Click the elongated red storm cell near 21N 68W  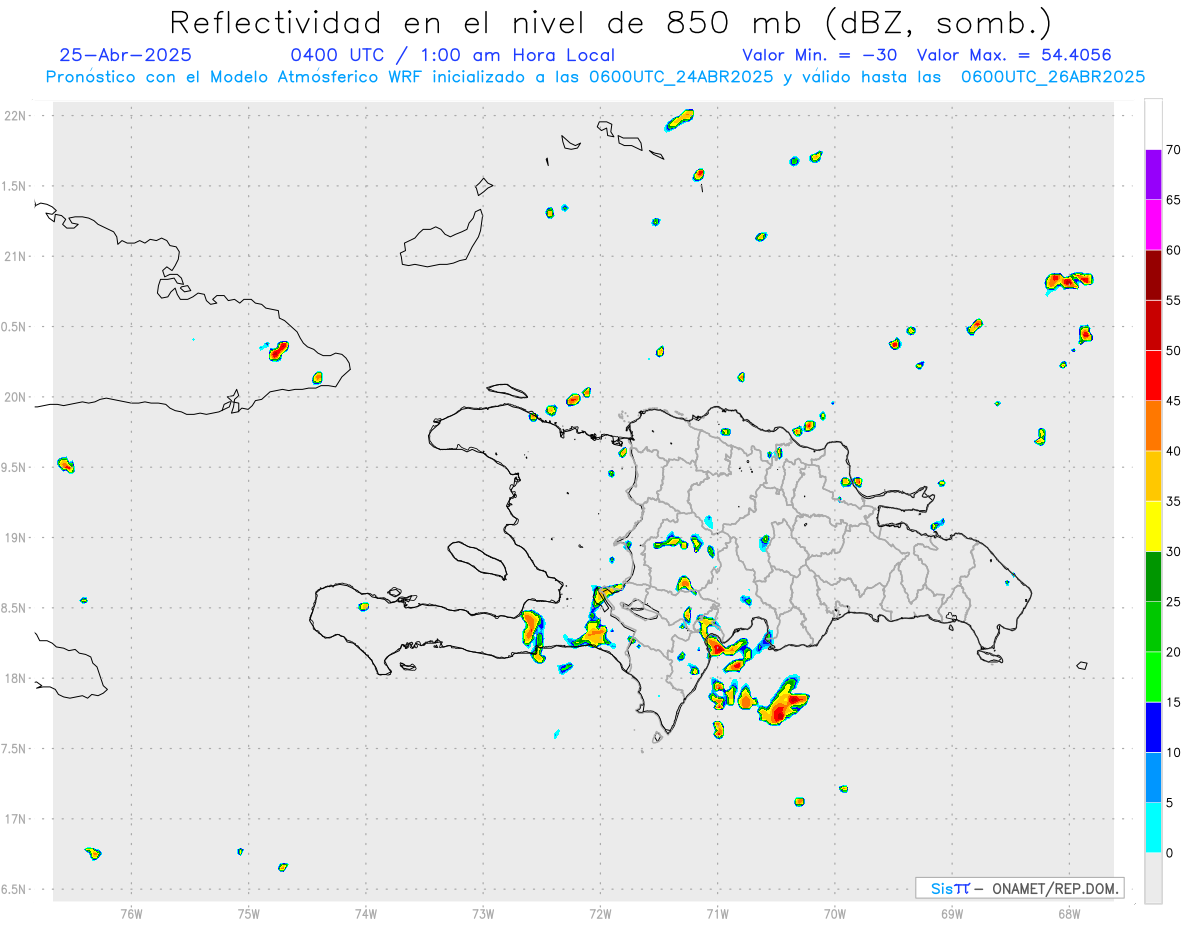(1069, 281)
